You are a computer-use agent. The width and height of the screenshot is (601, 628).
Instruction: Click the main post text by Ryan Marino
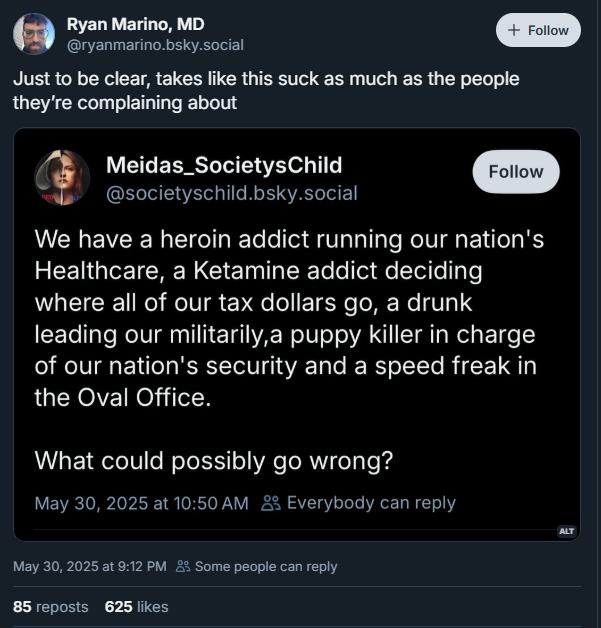click(265, 88)
